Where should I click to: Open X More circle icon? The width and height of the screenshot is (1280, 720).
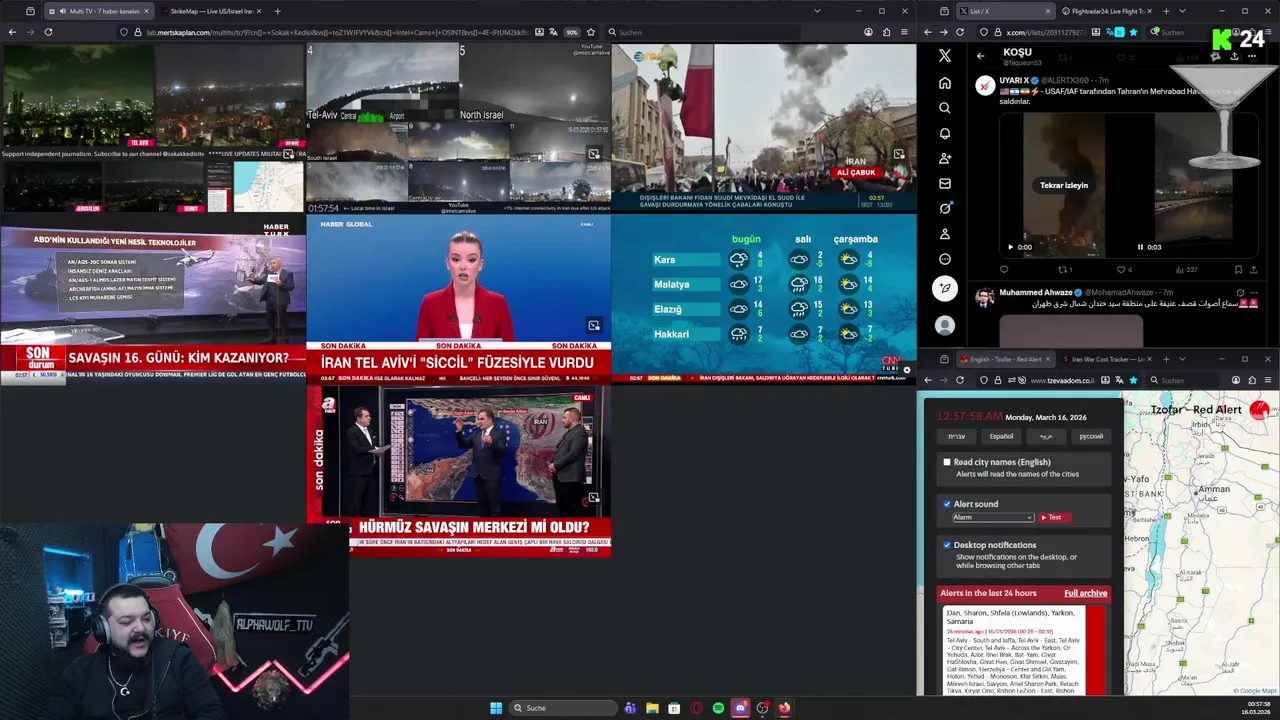point(945,259)
